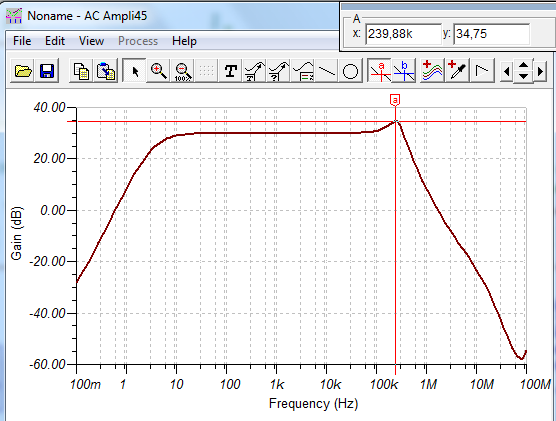556x421 pixels.
Task: Click the 10M frequency axis value
Action: pyautogui.click(x=482, y=384)
